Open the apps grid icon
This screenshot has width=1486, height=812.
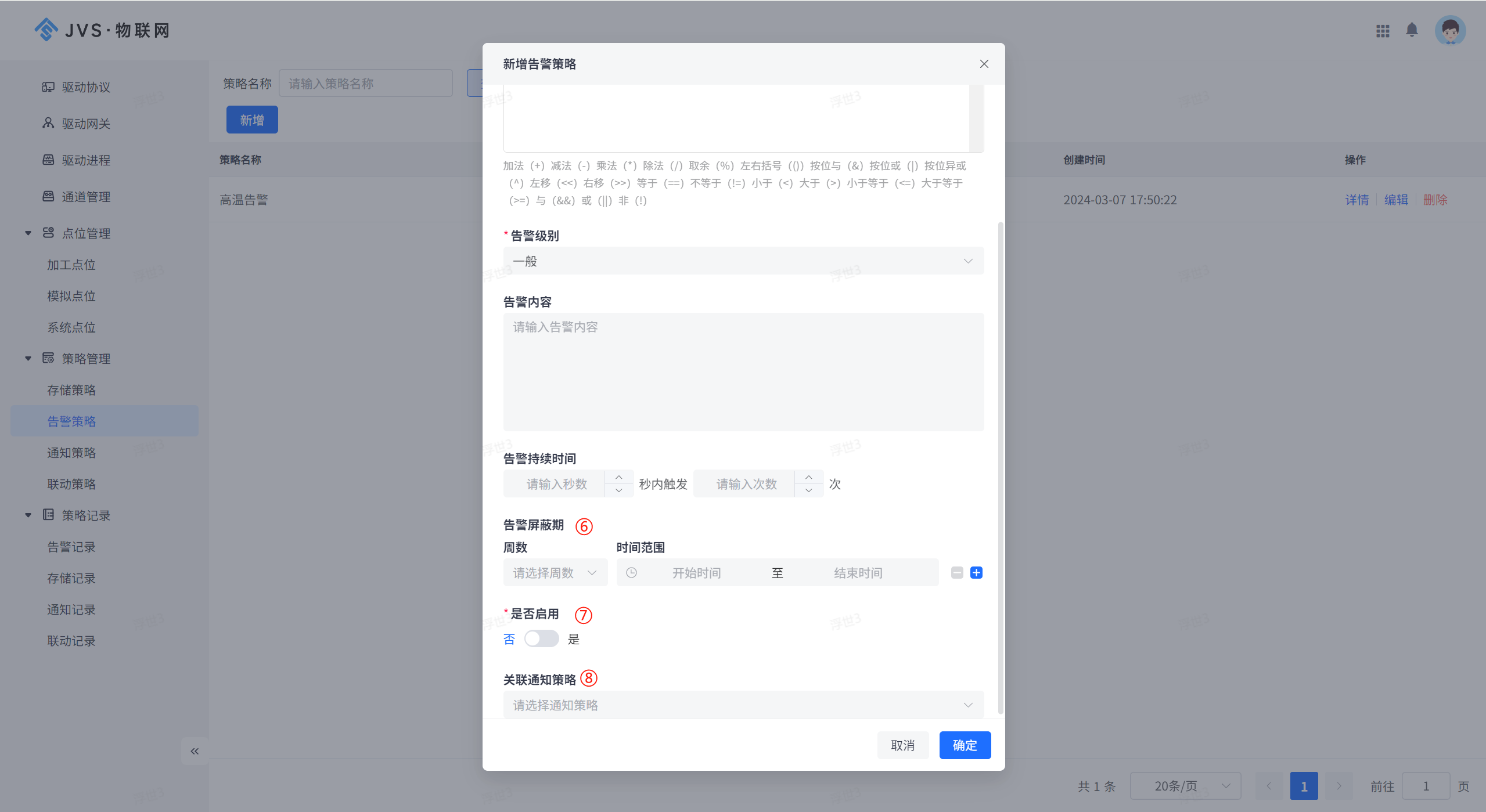tap(1383, 31)
